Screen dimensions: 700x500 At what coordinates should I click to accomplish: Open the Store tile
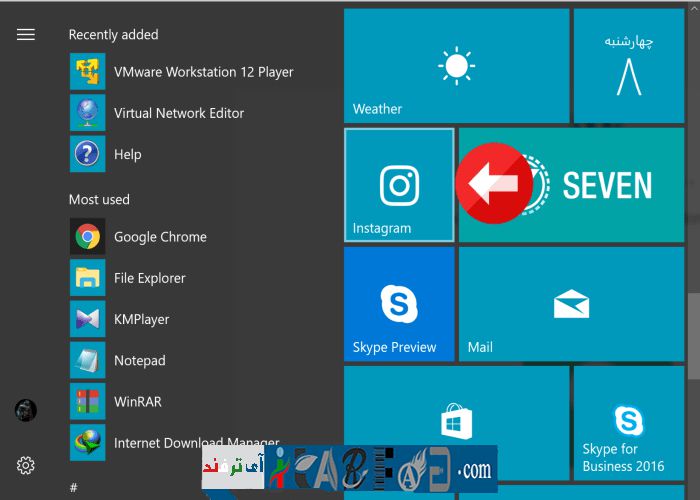pyautogui.click(x=456, y=425)
